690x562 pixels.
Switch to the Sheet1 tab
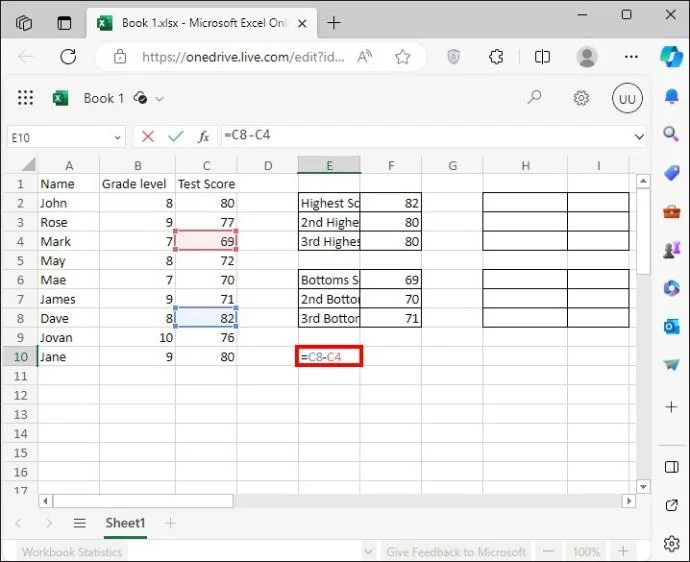pos(125,523)
